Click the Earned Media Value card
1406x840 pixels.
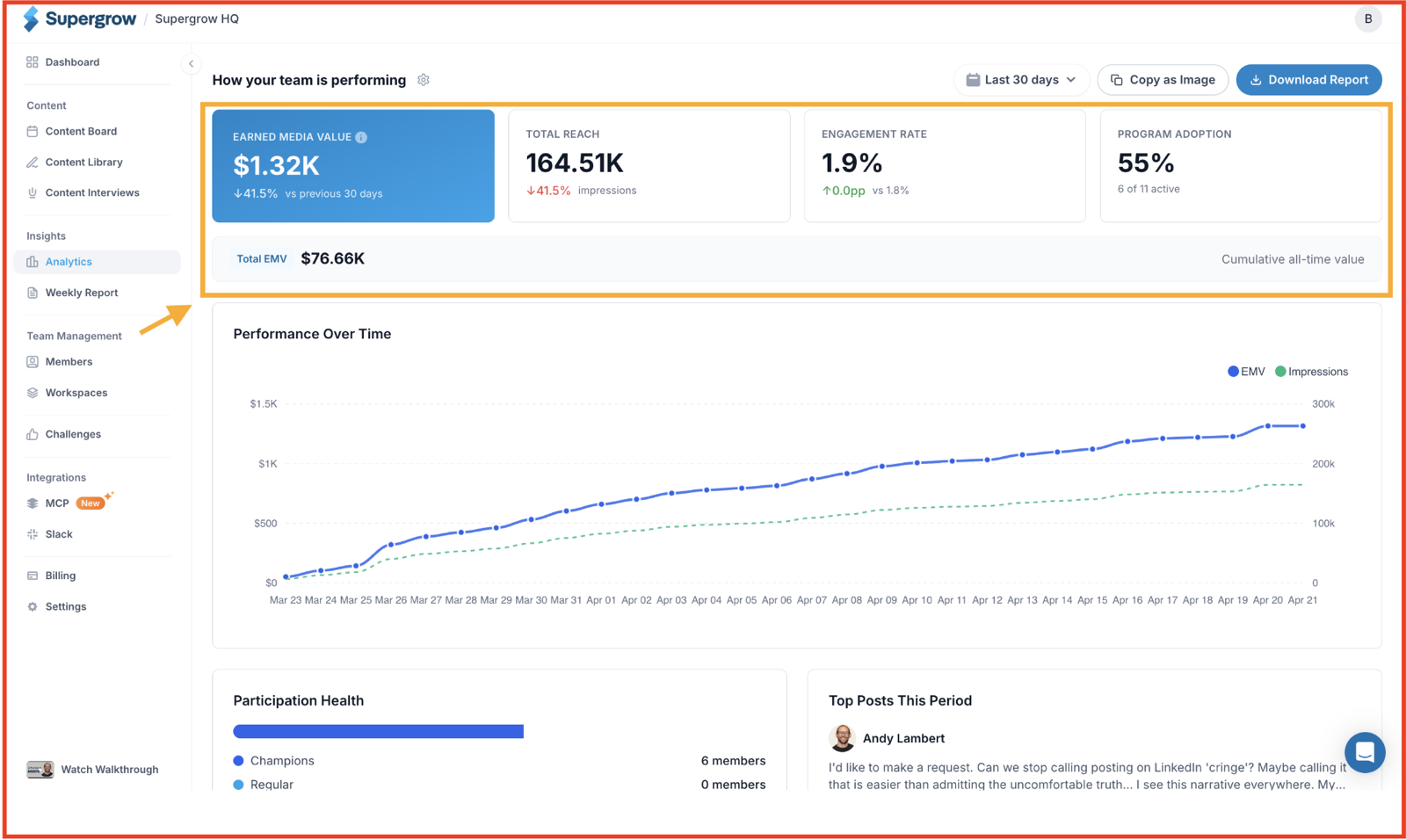(x=353, y=166)
